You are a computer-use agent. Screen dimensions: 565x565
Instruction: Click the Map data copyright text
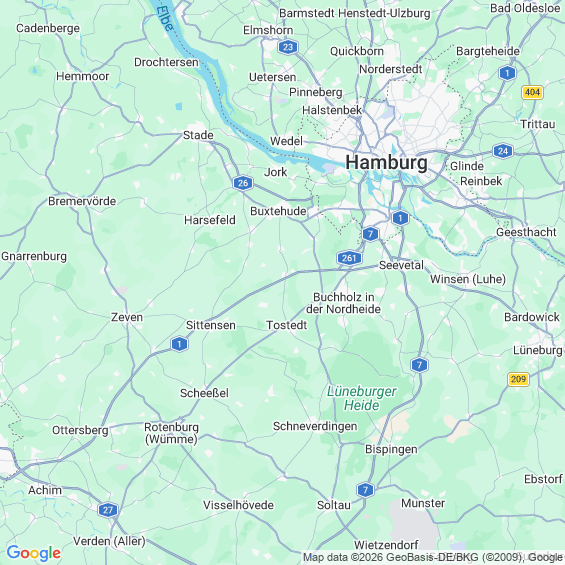(433, 557)
